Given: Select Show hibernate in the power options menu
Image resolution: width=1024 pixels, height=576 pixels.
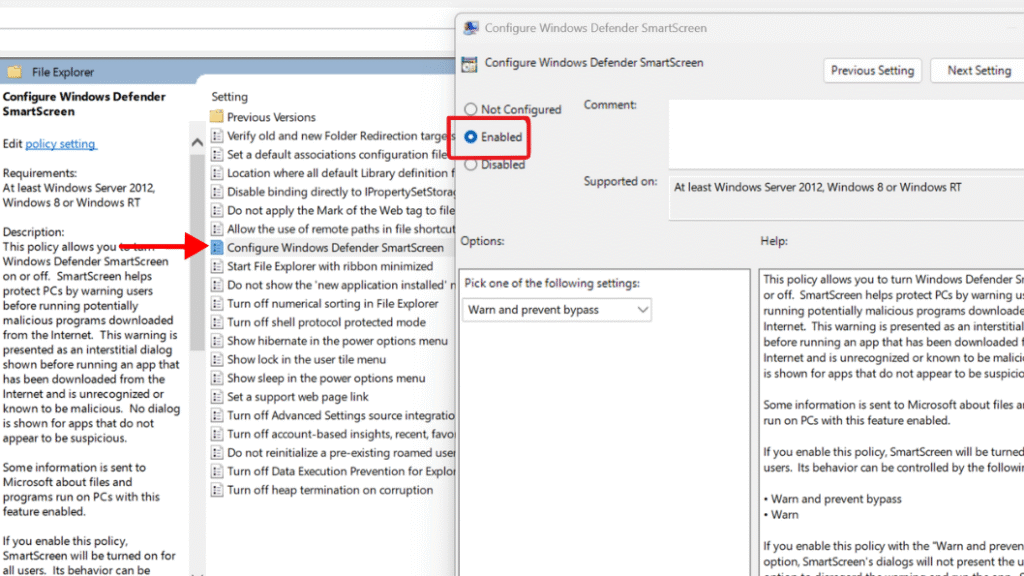Looking at the screenshot, I should pos(337,341).
